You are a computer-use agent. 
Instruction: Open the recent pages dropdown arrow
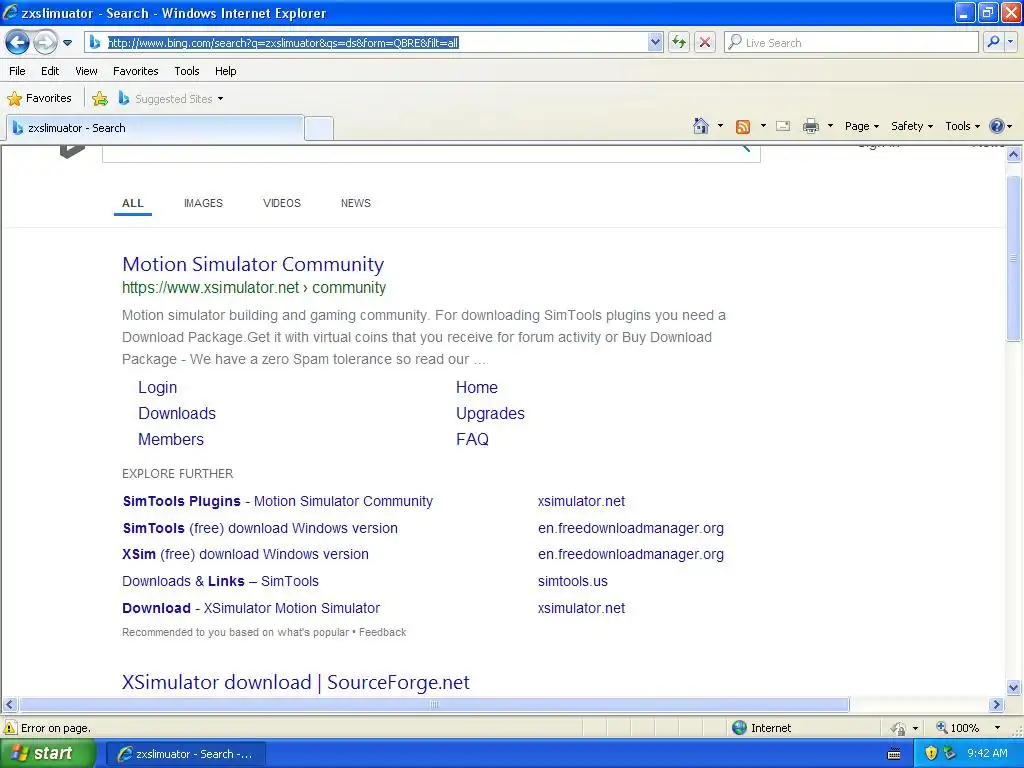[x=67, y=43]
